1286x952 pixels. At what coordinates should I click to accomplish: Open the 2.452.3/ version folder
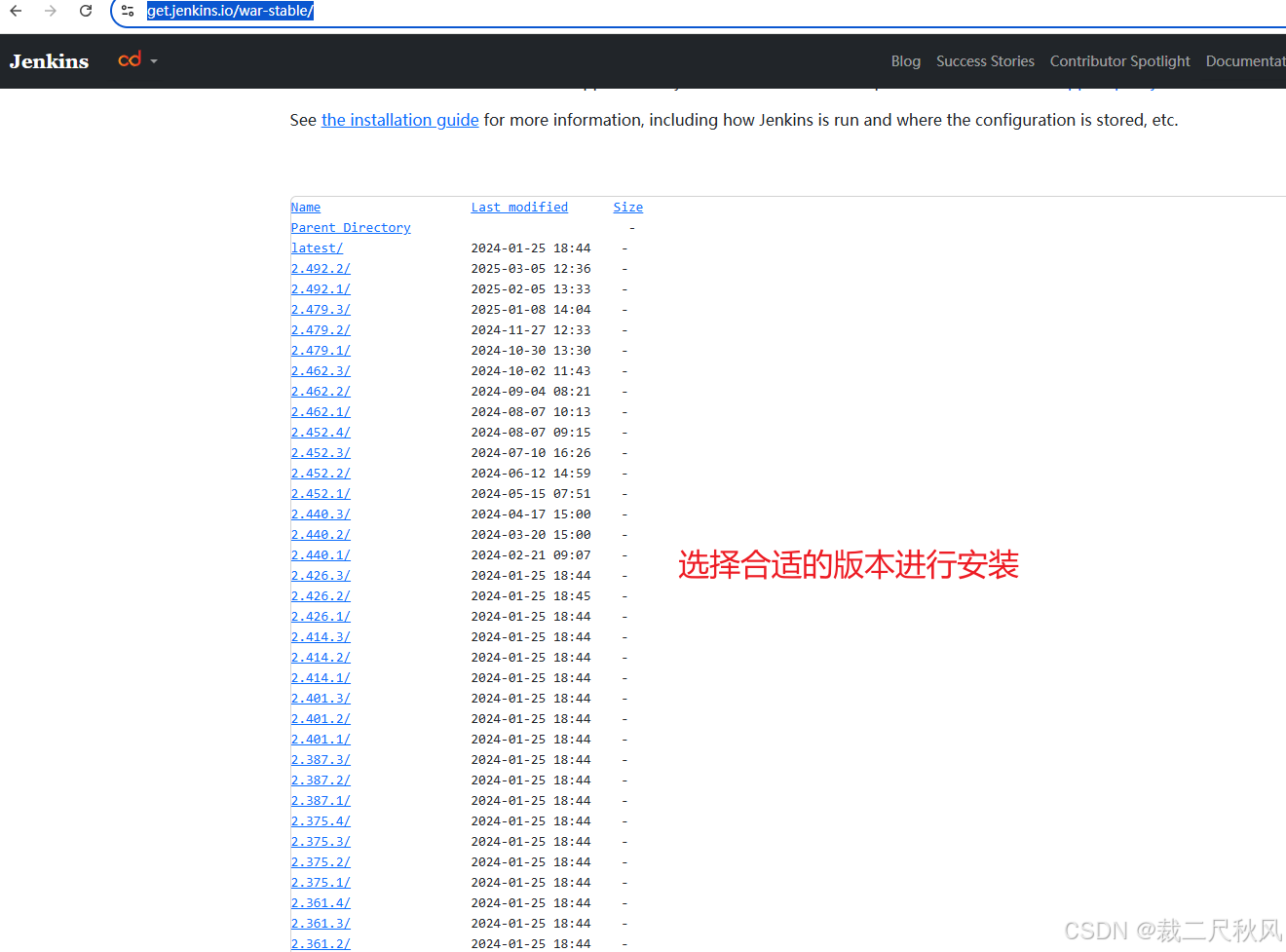point(321,453)
